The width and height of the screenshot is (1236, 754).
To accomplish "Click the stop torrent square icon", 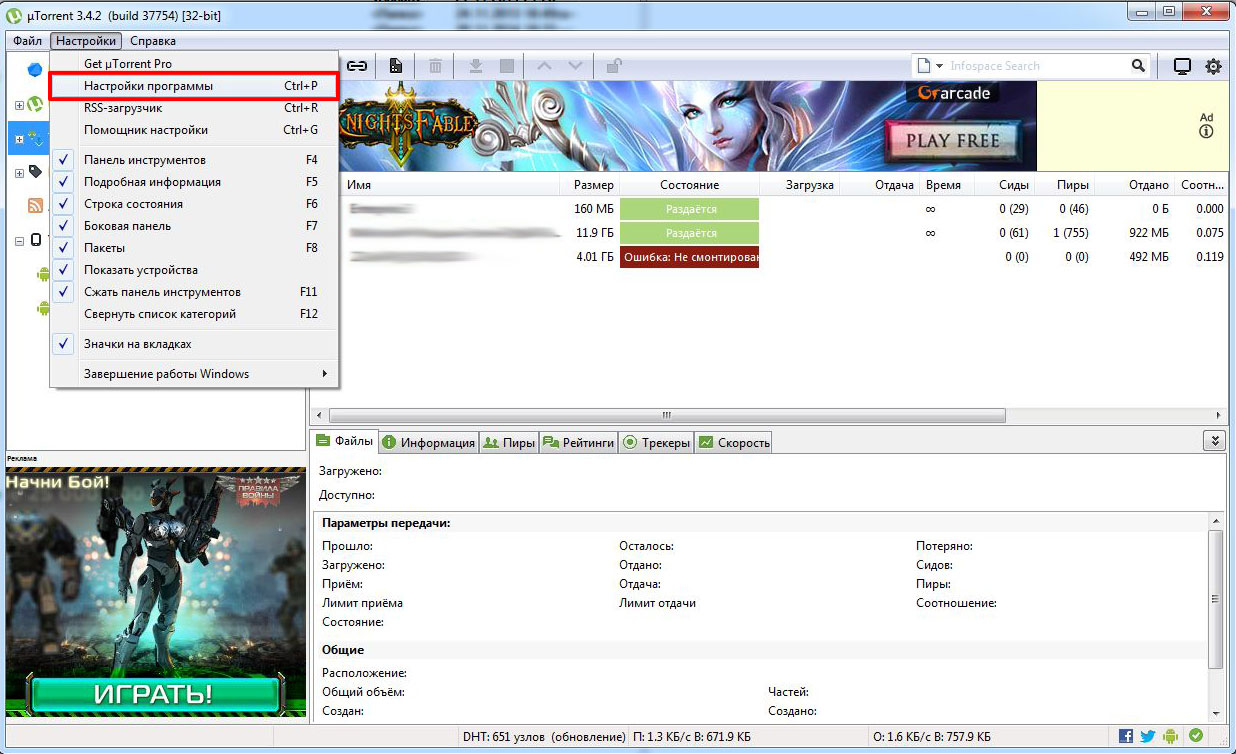I will coord(507,66).
